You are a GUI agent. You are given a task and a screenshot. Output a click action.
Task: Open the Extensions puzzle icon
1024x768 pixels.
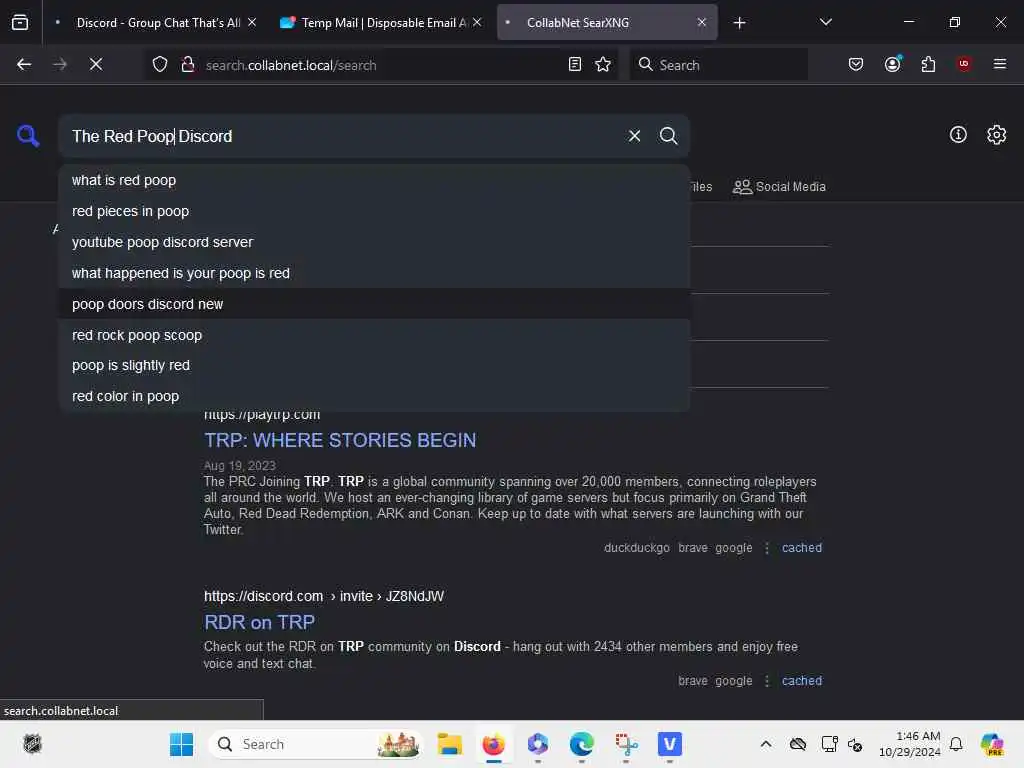(x=928, y=64)
